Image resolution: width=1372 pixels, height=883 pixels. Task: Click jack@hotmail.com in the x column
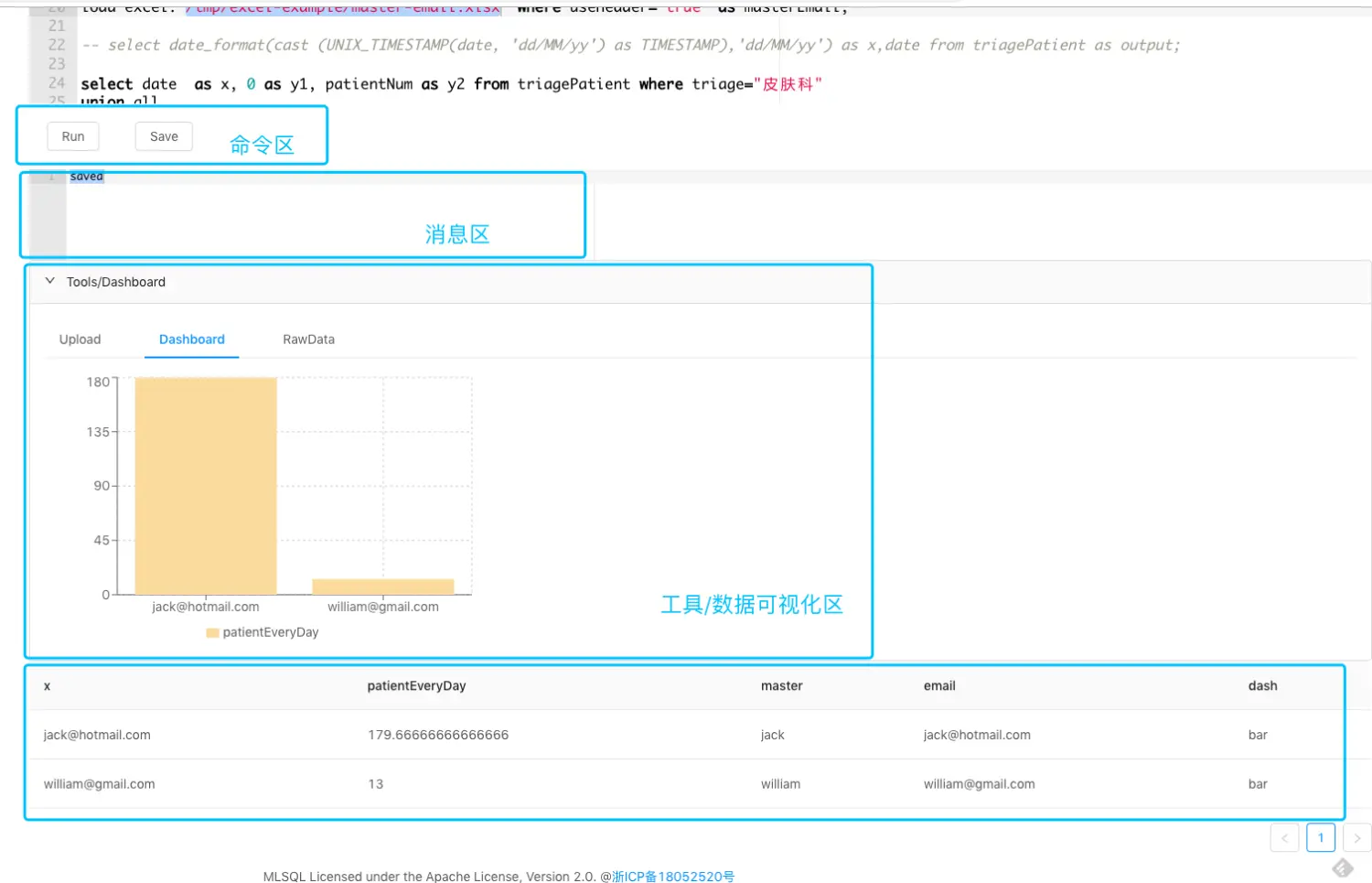coord(97,735)
